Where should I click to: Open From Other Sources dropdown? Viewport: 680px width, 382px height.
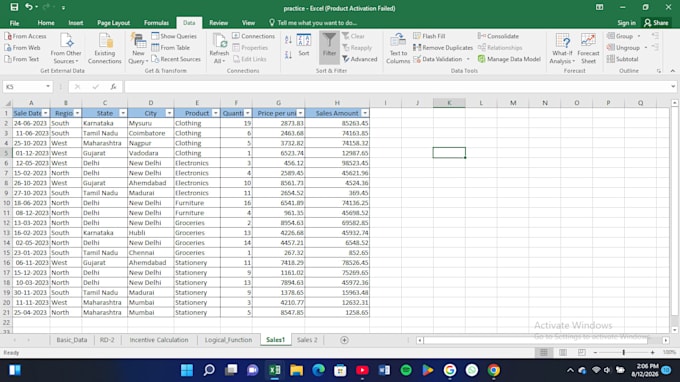(66, 49)
